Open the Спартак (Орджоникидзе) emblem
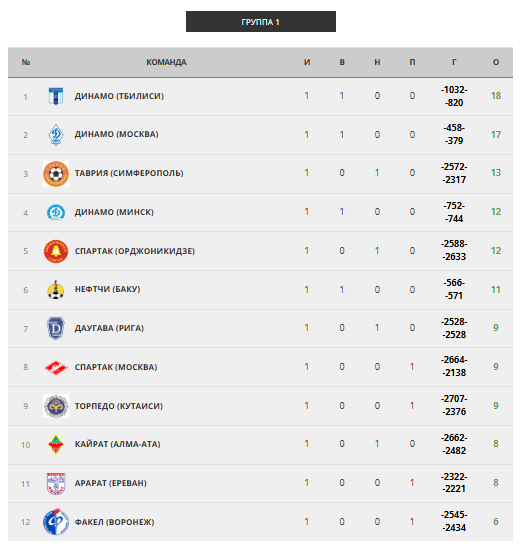522x554 pixels. (x=56, y=251)
